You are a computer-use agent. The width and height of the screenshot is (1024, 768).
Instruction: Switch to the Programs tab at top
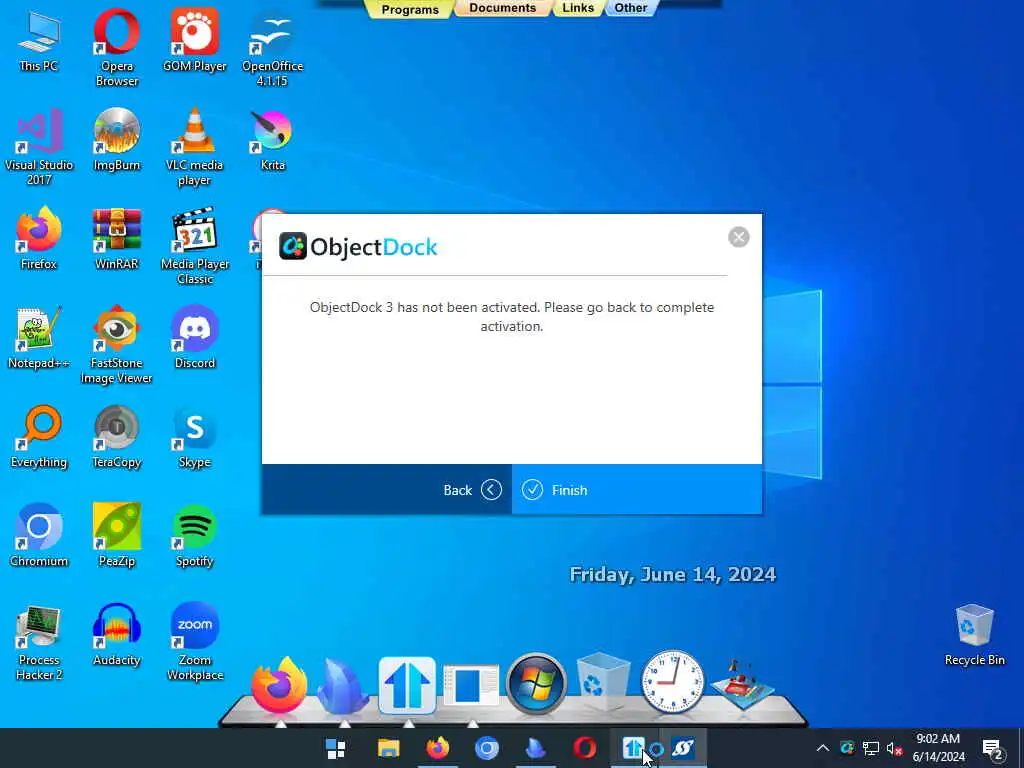pyautogui.click(x=409, y=9)
